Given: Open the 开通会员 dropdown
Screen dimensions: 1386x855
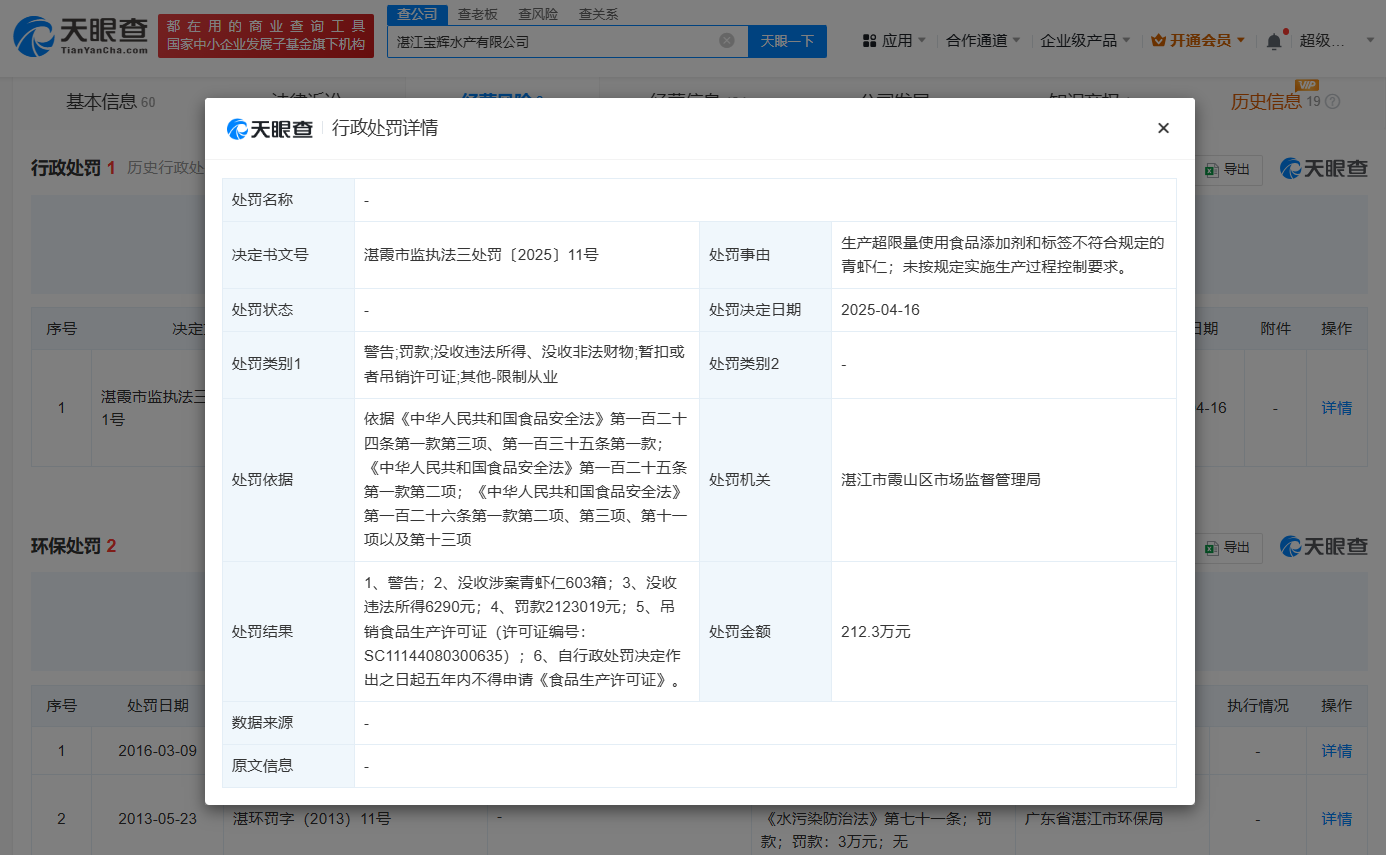Looking at the screenshot, I should [x=1198, y=41].
